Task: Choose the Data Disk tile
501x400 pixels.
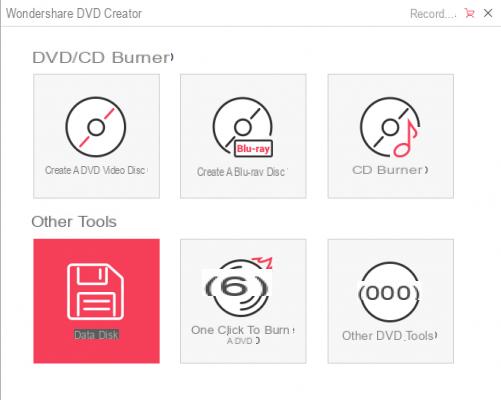Action: [x=96, y=301]
